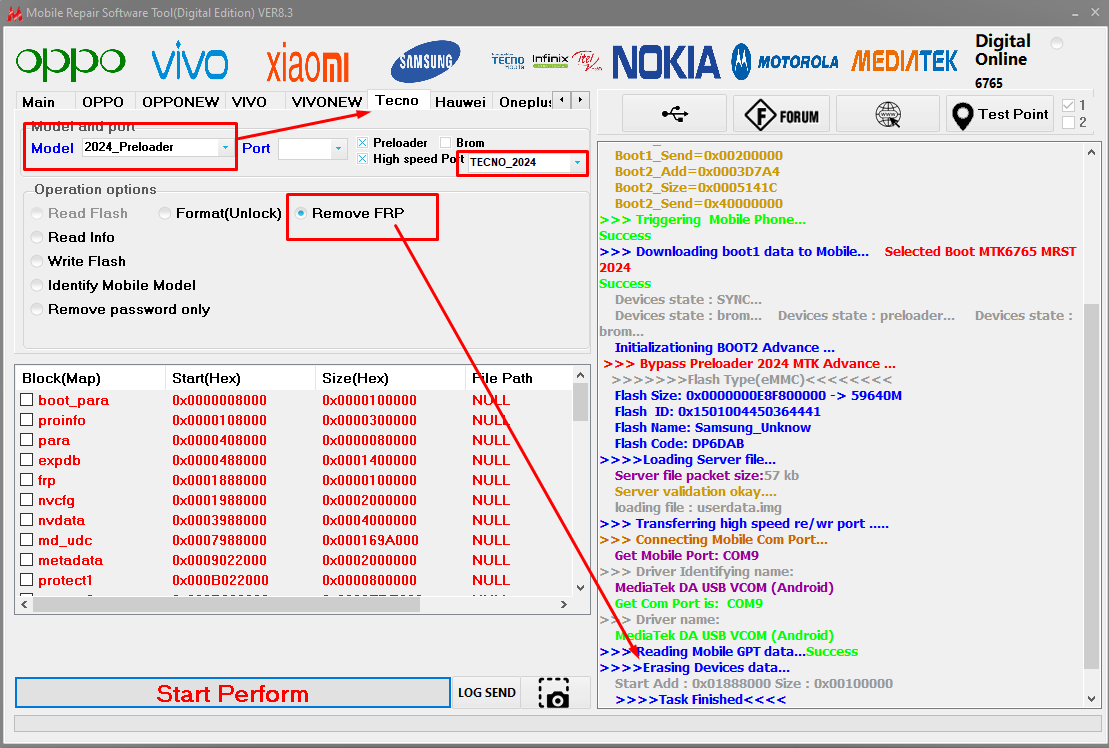Click the vivo brand logo
Image resolution: width=1109 pixels, height=748 pixels.
tap(190, 62)
